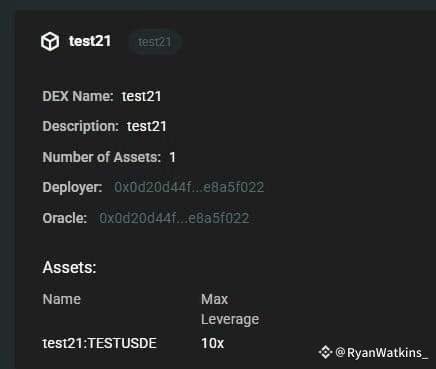Click the cube icon beside test21 title

tap(50, 42)
